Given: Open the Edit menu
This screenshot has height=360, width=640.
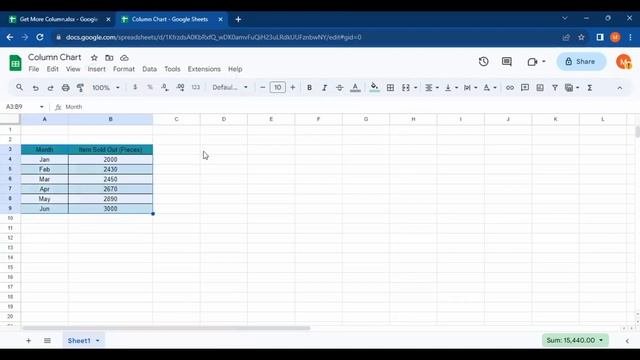Looking at the screenshot, I should pyautogui.click(x=52, y=69).
